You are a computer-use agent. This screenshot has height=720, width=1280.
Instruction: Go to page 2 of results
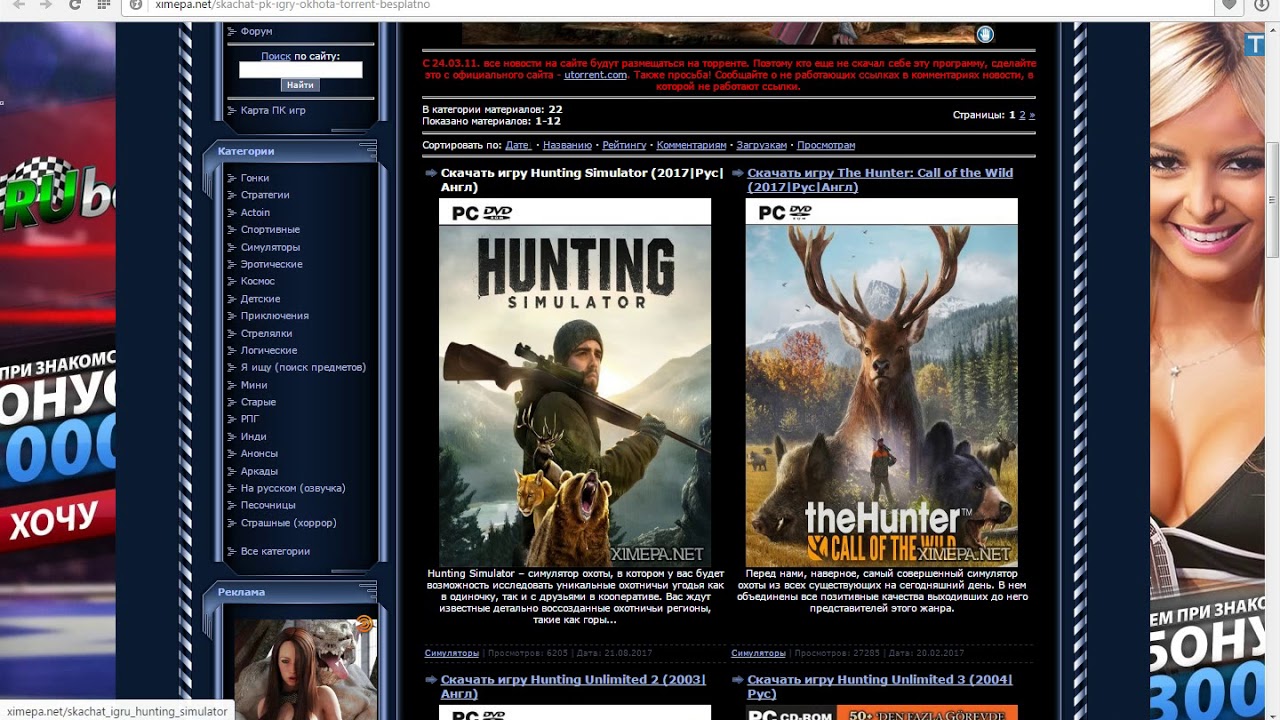point(1022,115)
